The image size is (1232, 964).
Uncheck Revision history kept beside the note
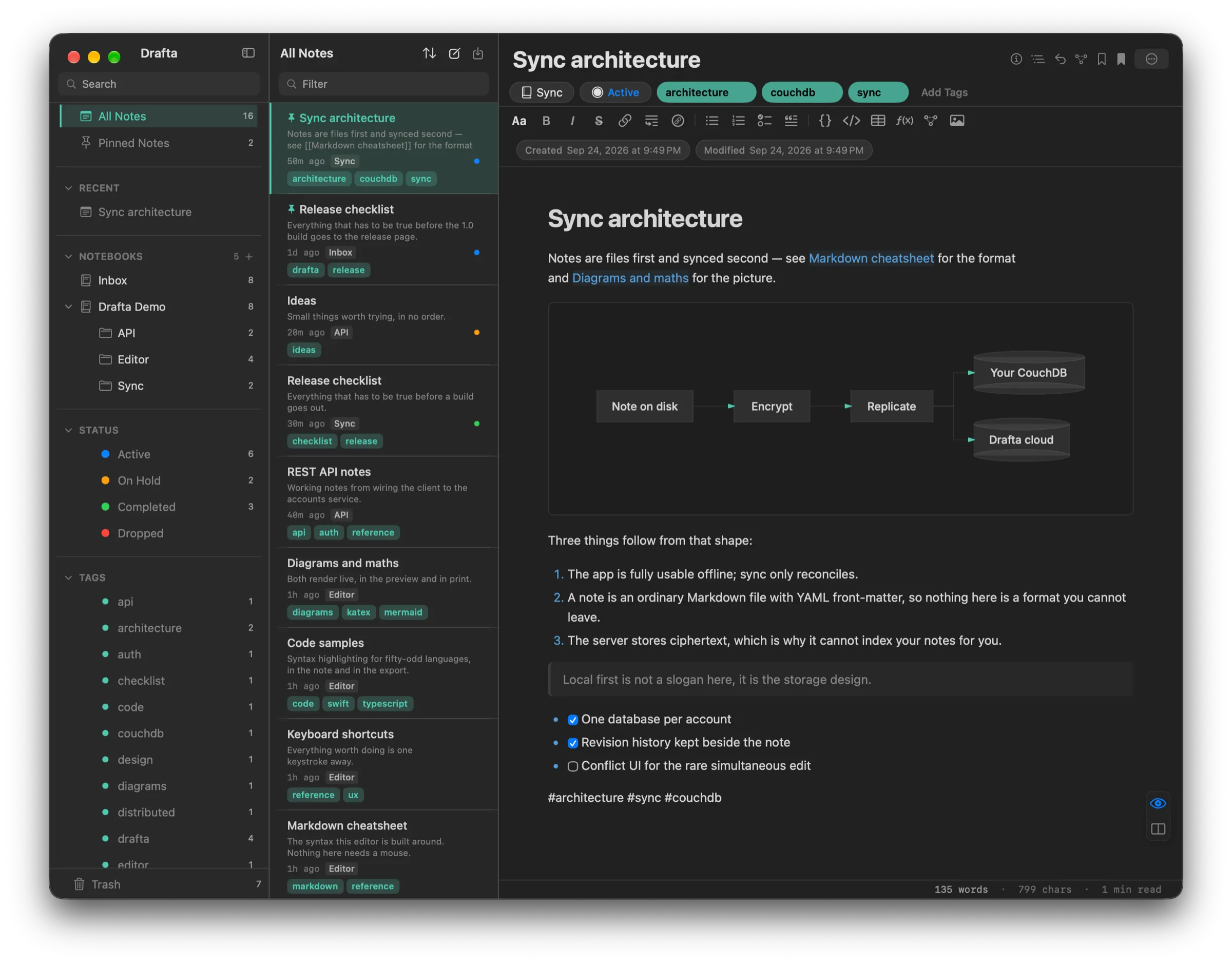(572, 743)
